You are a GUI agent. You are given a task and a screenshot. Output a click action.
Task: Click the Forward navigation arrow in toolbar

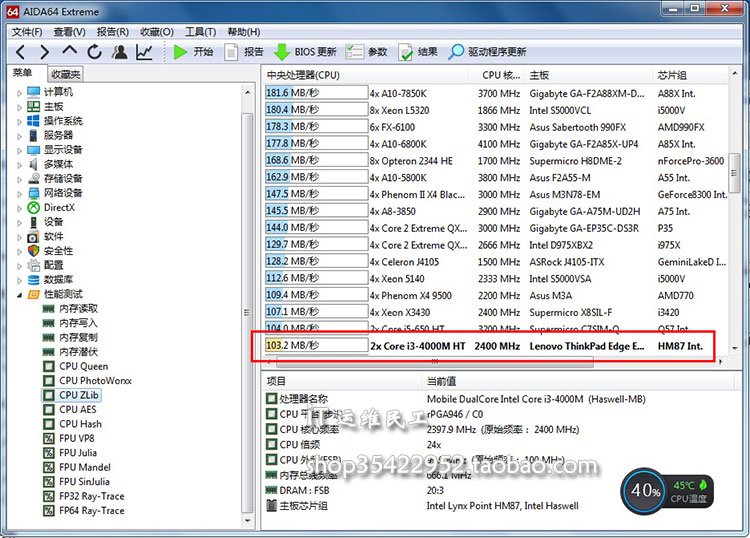[44, 52]
